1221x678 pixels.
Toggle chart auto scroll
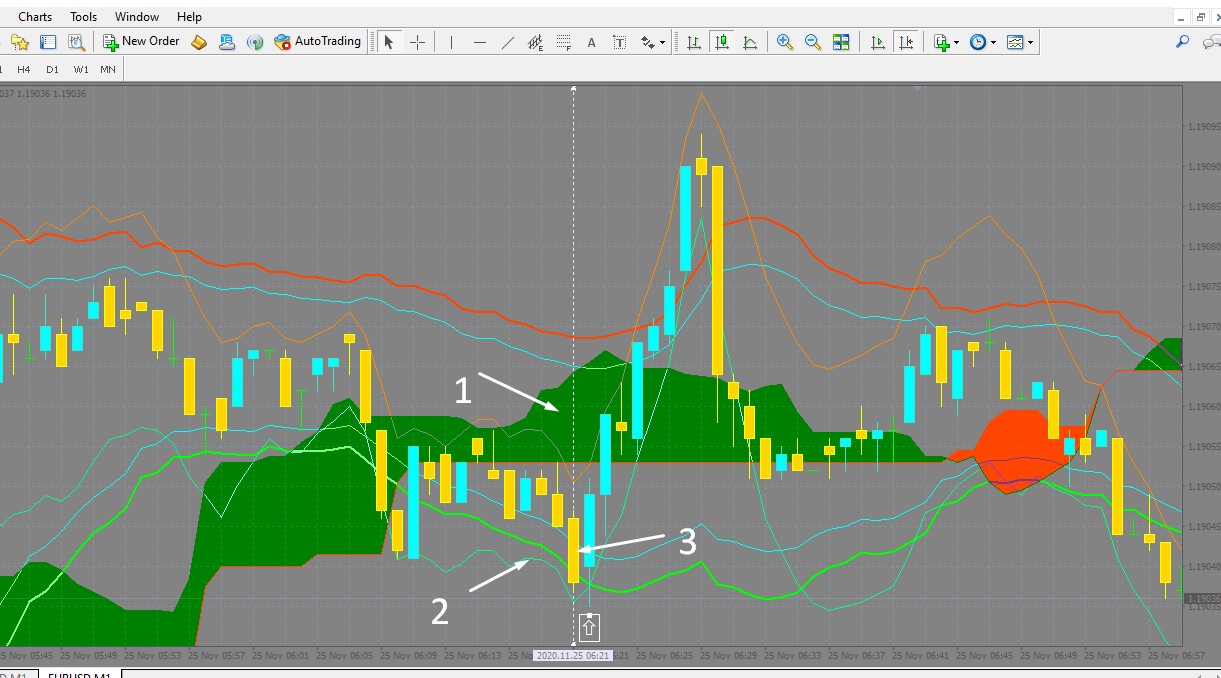[x=878, y=42]
